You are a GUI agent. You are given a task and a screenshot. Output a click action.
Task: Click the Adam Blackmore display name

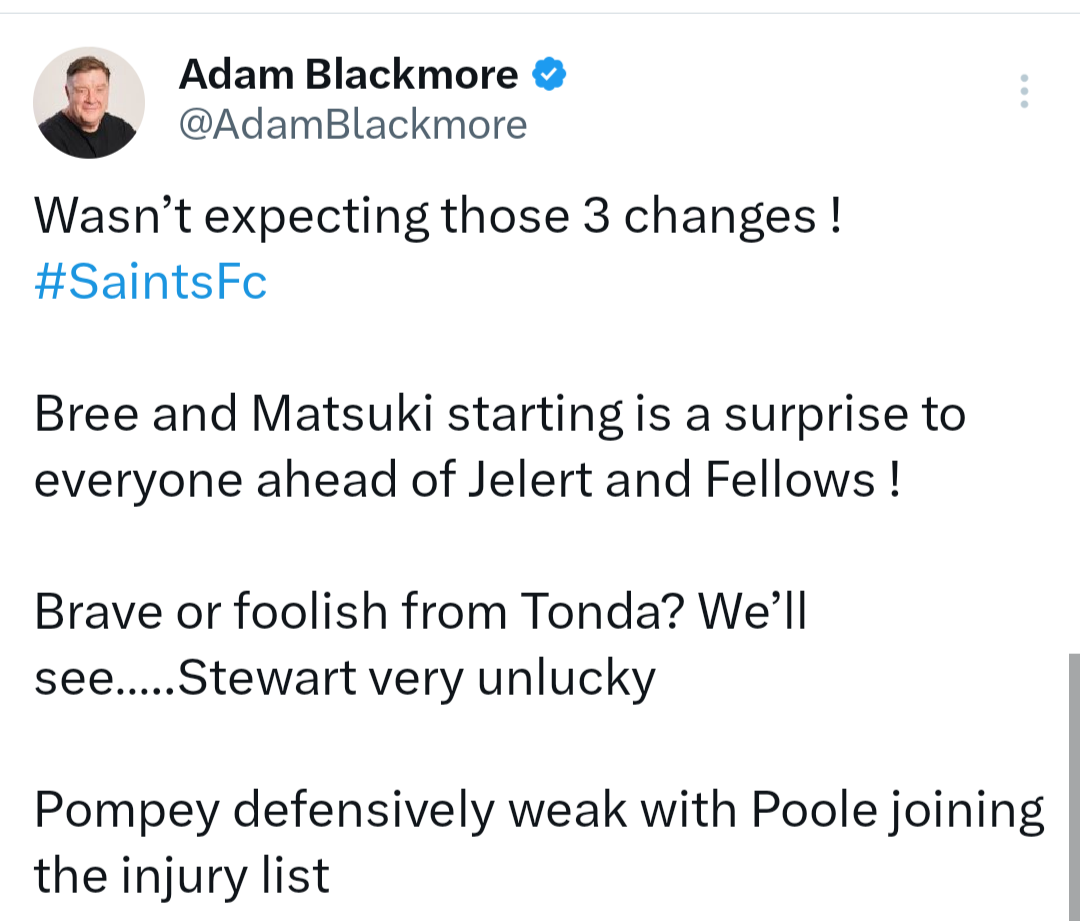(348, 75)
